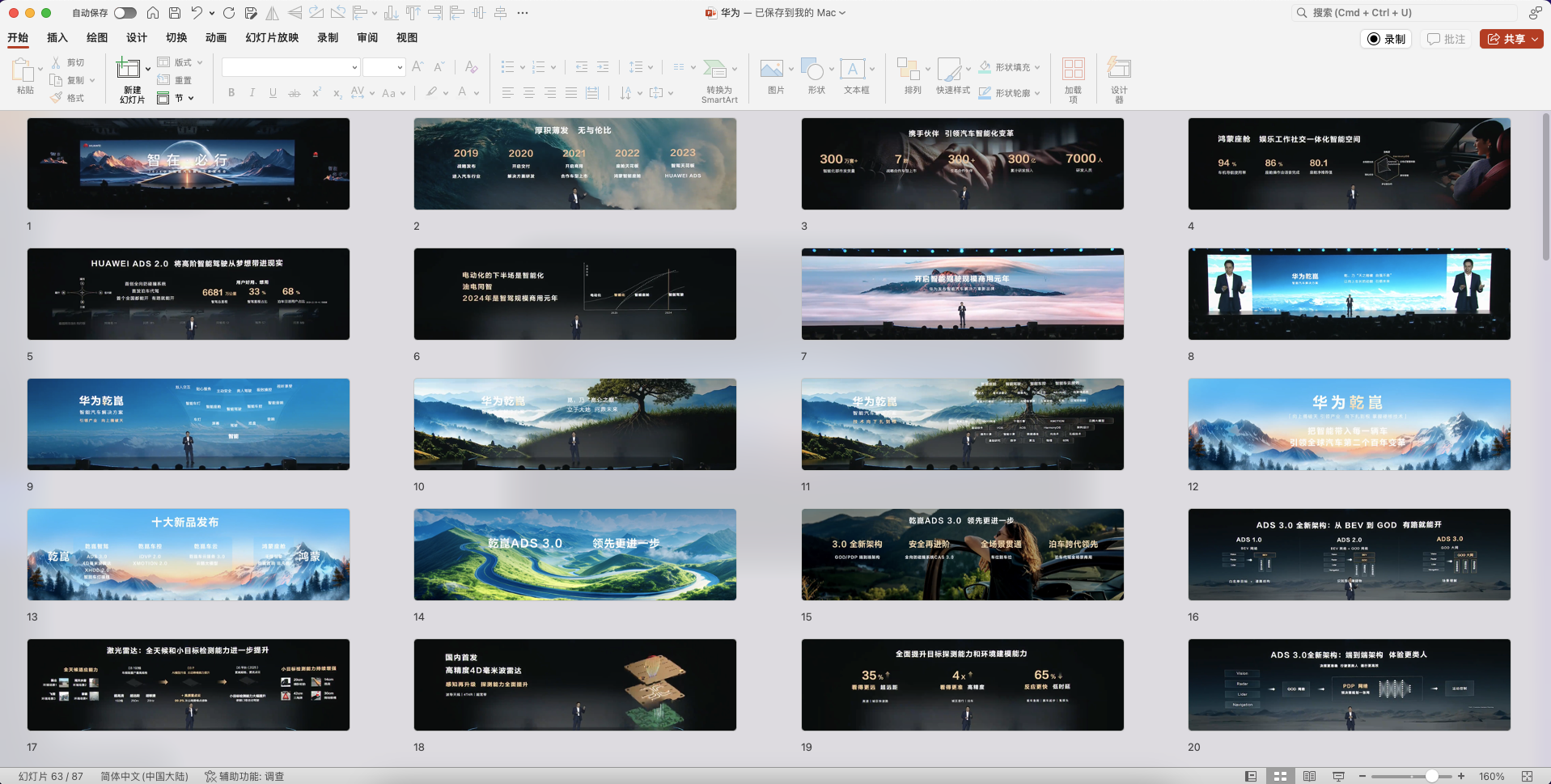This screenshot has height=784, width=1551.
Task: Open the Draw (绘图) tab
Action: tap(97, 37)
